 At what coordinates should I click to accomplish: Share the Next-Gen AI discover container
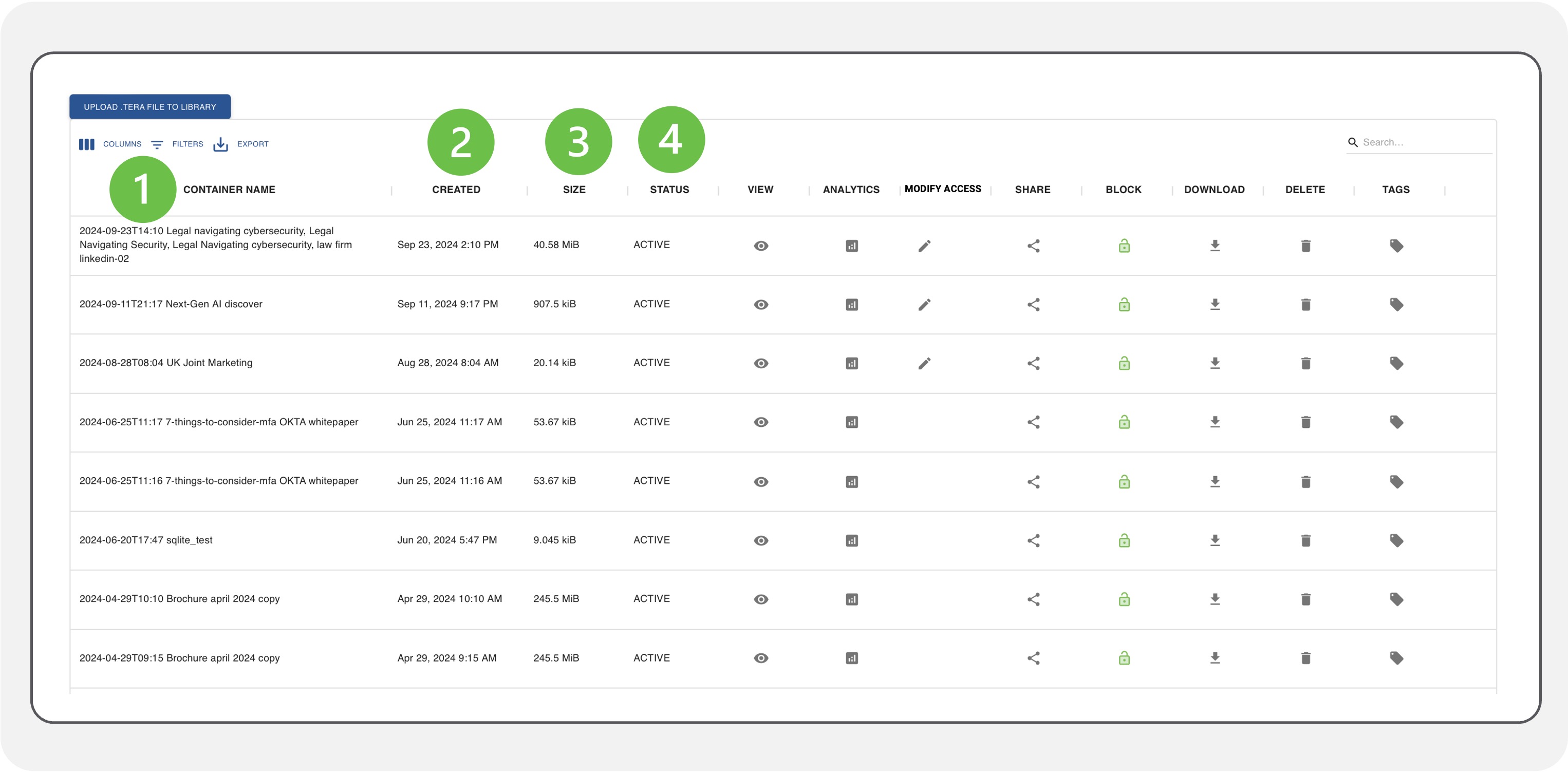click(x=1033, y=305)
